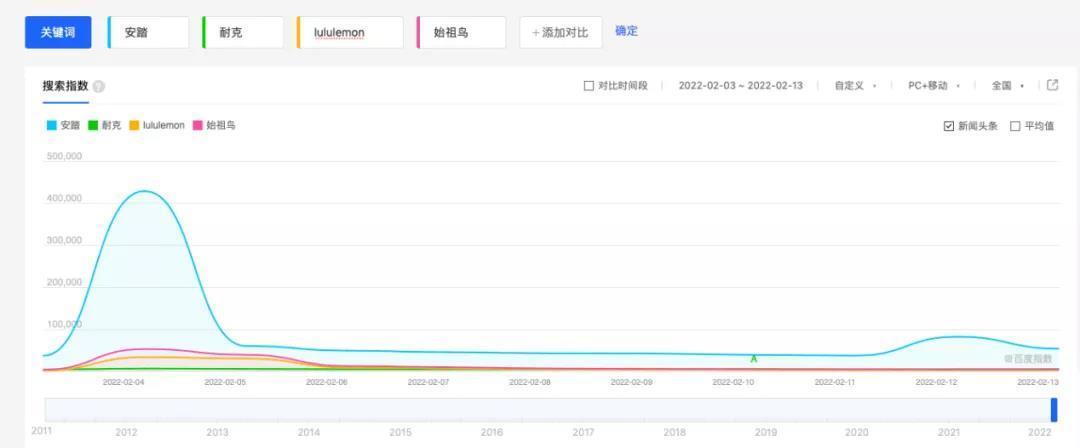The width and height of the screenshot is (1080, 448).
Task: Toggle the 安踏 legend swatch
Action: coord(52,125)
